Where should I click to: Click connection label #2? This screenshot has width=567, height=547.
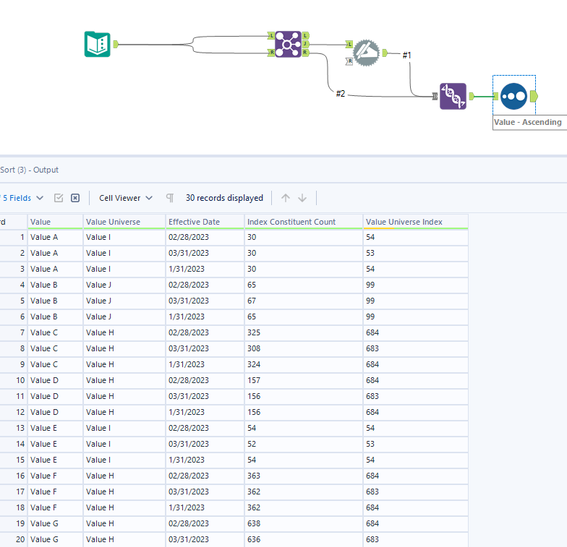point(341,94)
